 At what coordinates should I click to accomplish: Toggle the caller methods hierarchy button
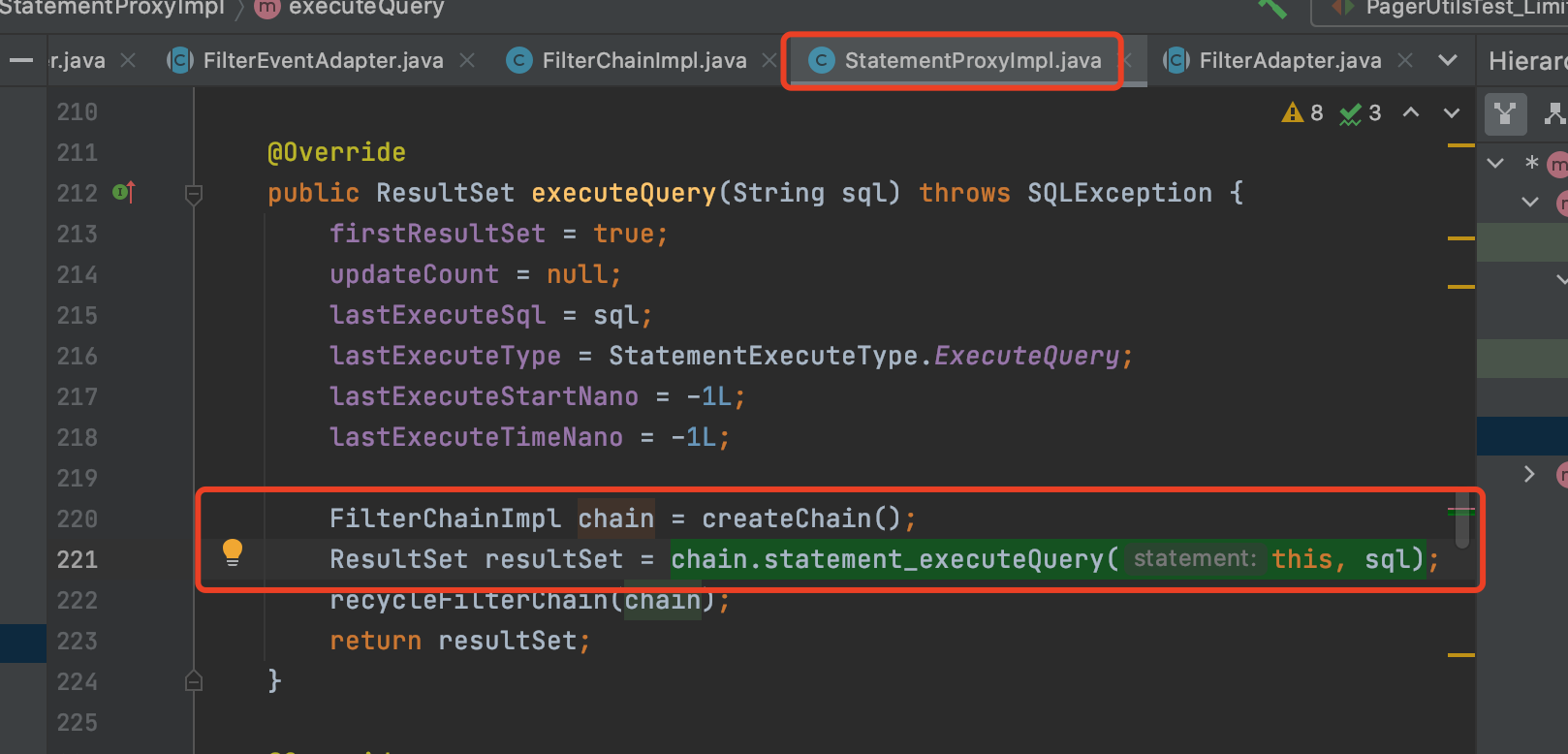[x=1504, y=113]
